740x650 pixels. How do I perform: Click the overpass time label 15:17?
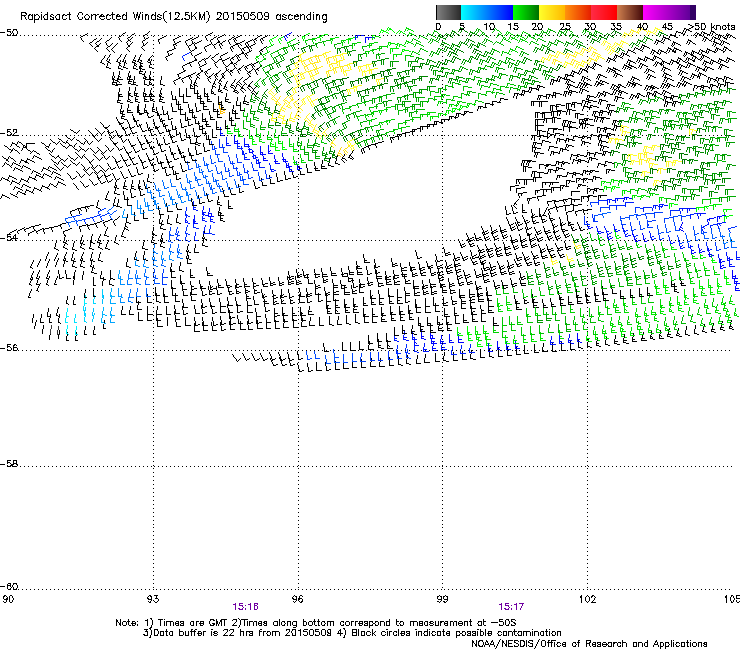pyautogui.click(x=511, y=607)
